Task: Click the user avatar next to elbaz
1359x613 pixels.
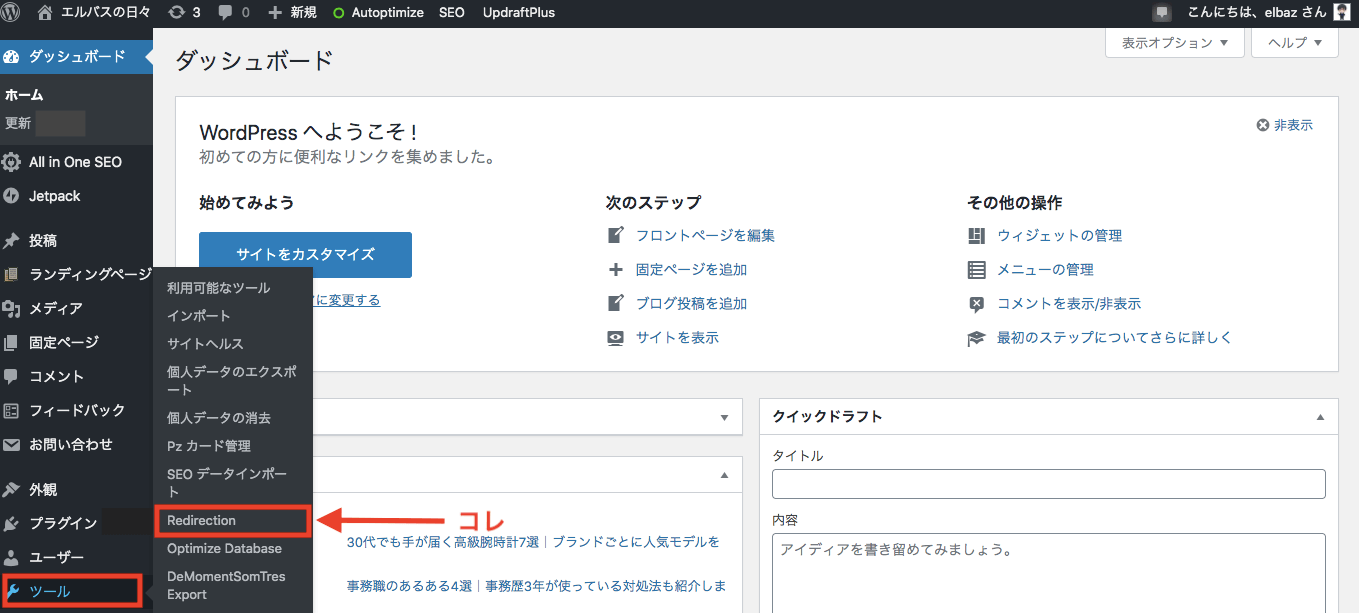Action: 1343,13
